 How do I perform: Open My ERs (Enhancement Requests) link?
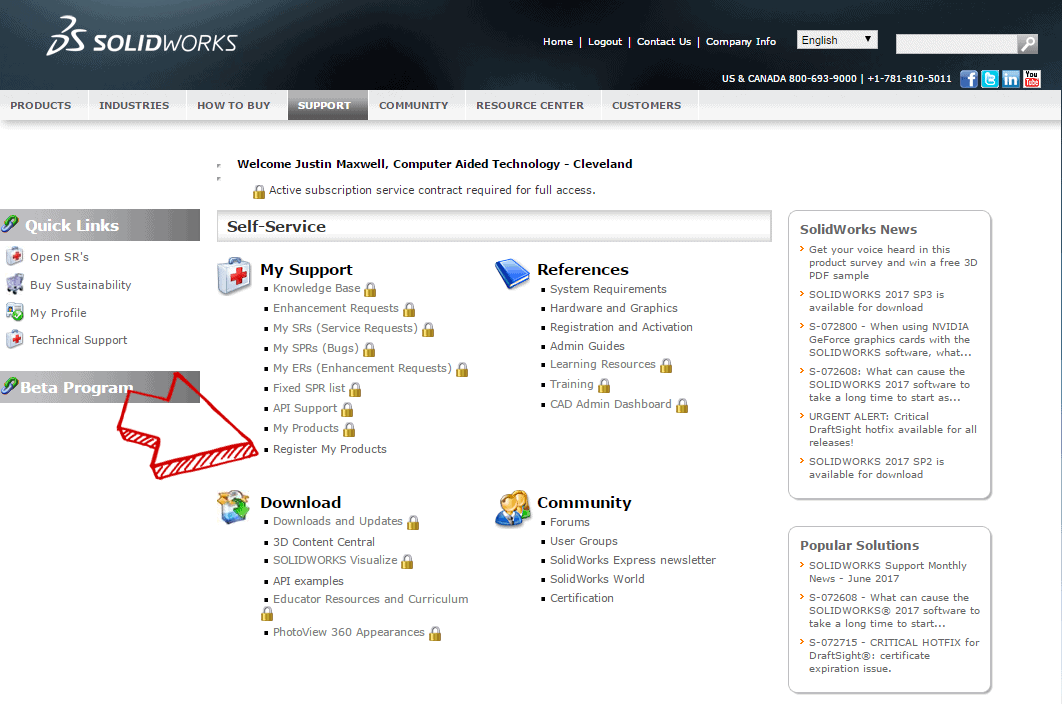tap(362, 368)
